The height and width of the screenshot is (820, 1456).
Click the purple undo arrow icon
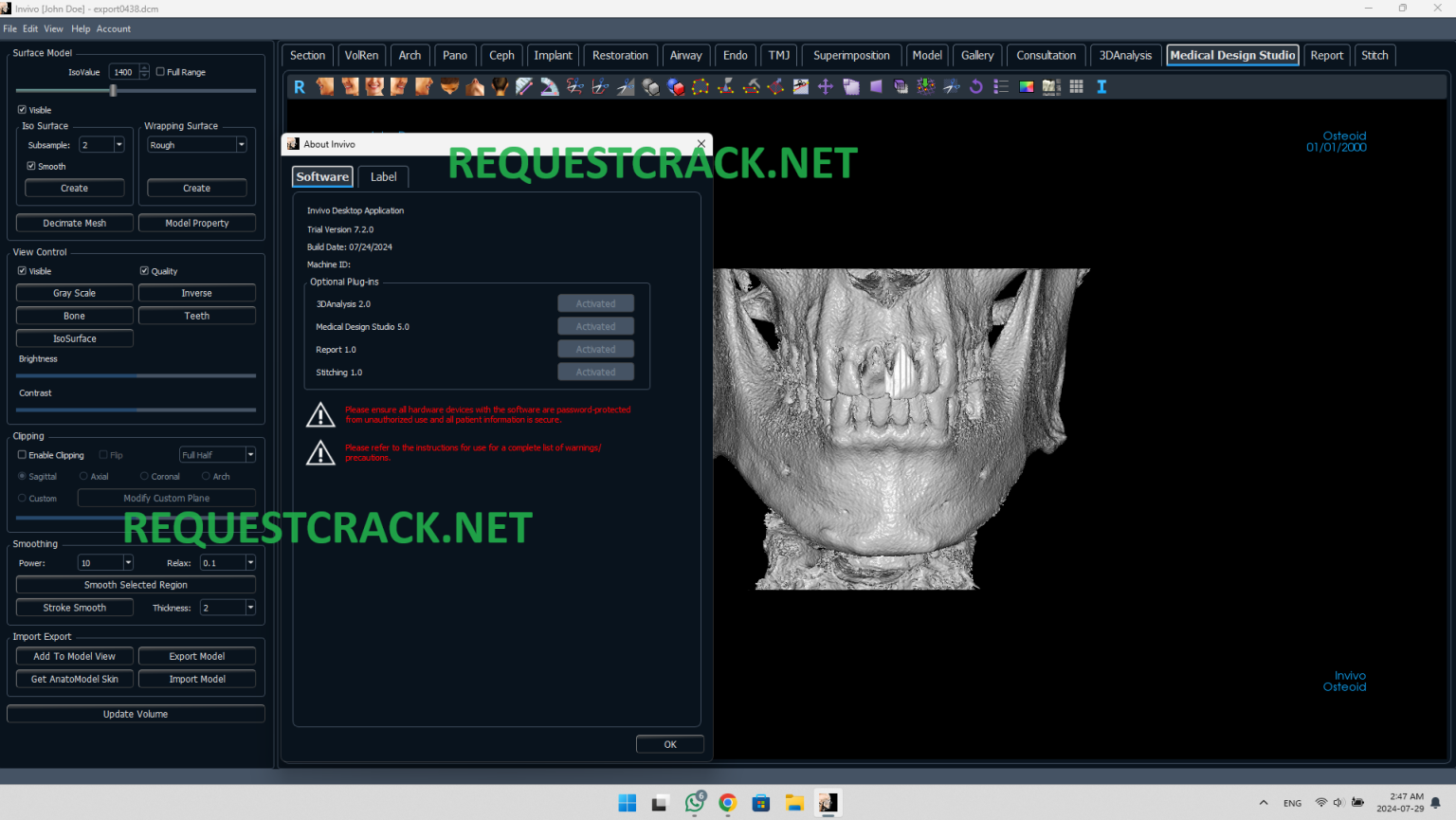(975, 86)
